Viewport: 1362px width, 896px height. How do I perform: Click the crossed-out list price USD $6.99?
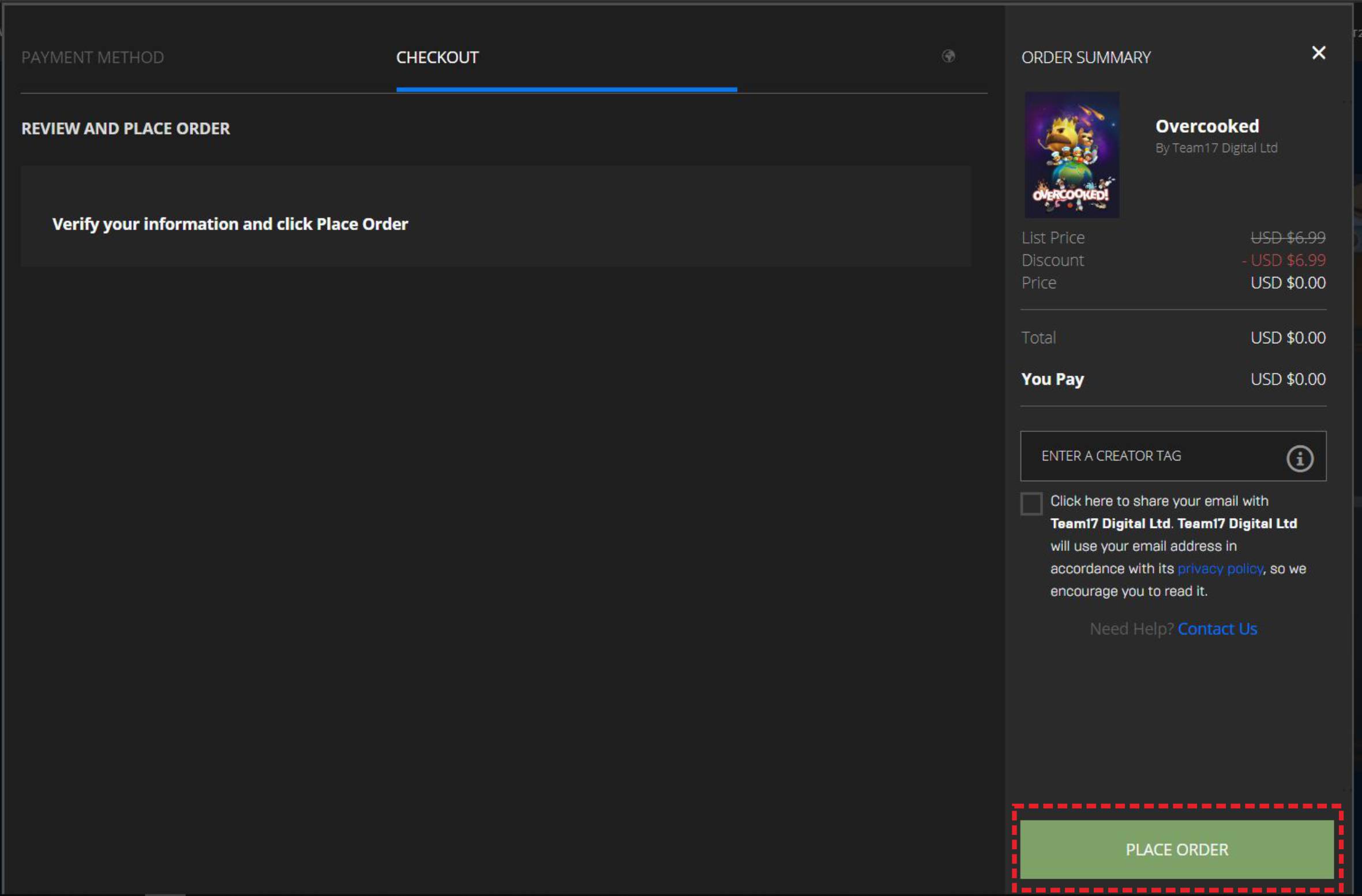coord(1287,237)
